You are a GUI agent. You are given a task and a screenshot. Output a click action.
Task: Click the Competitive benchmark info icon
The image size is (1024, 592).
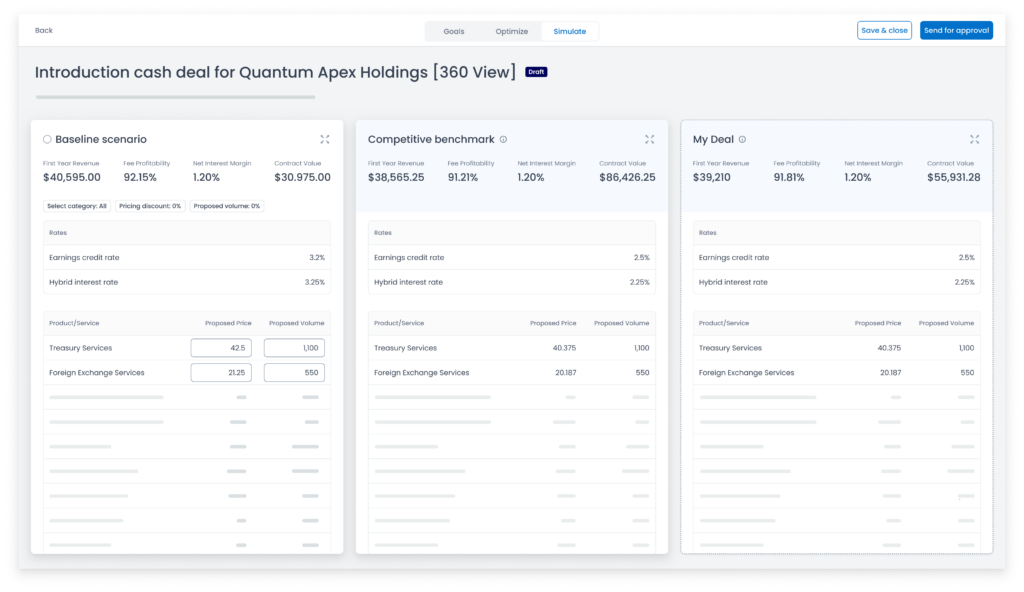[x=503, y=140]
